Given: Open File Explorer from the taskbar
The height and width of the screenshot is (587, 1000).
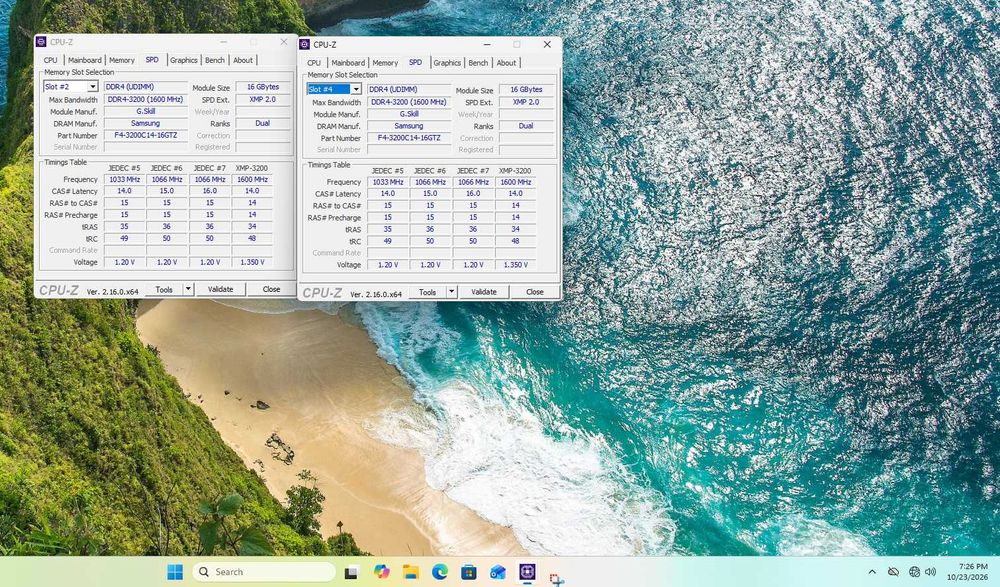Looking at the screenshot, I should tap(411, 572).
